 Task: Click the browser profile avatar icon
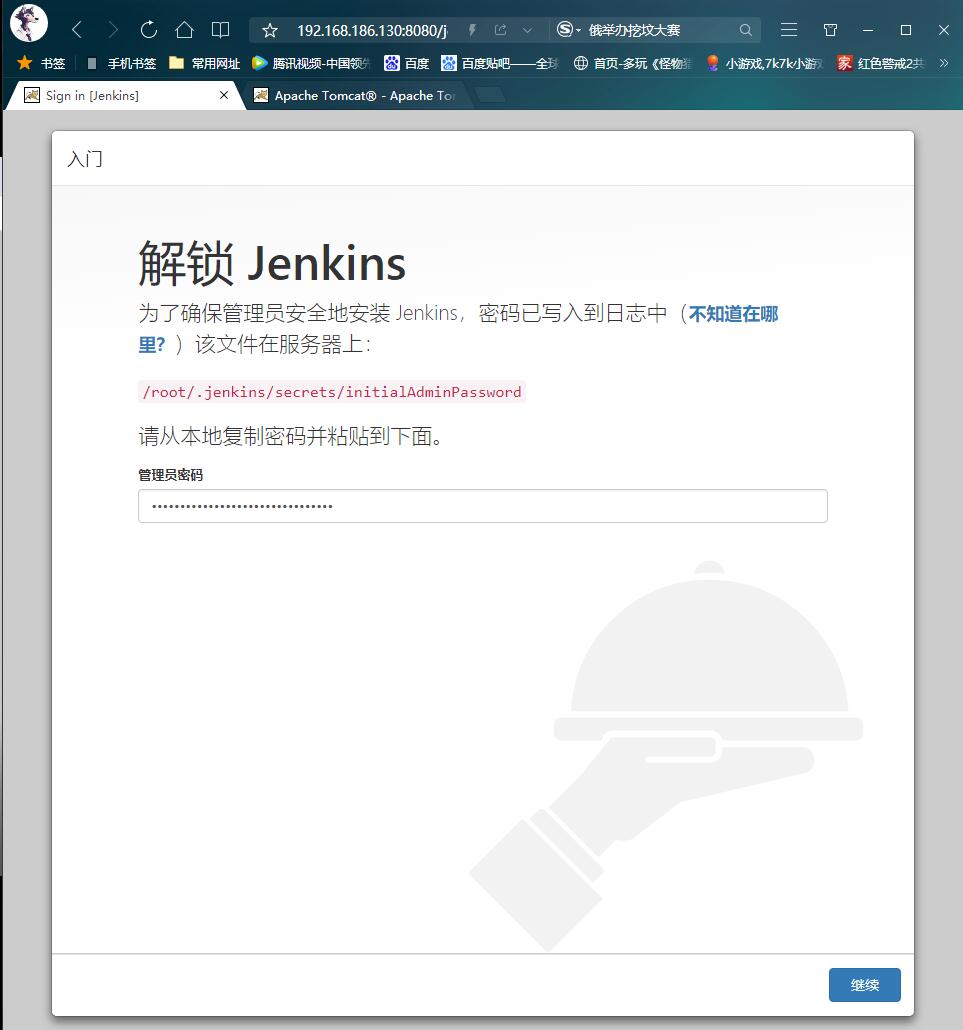click(x=28, y=23)
